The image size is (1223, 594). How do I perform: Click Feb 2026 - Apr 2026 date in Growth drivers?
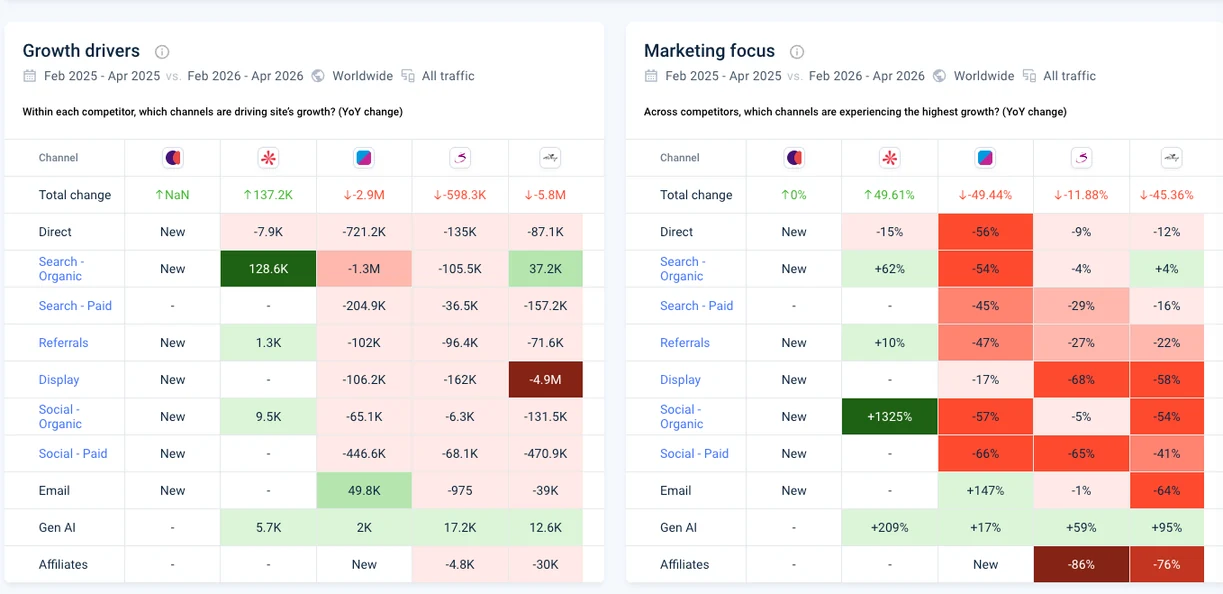(x=245, y=76)
